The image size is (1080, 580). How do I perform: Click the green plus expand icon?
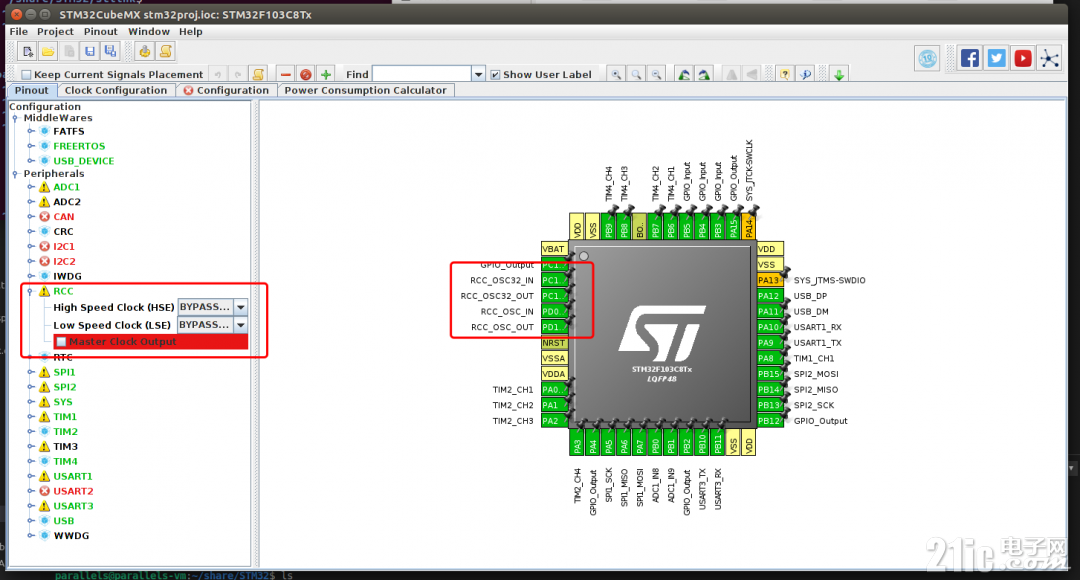(326, 74)
